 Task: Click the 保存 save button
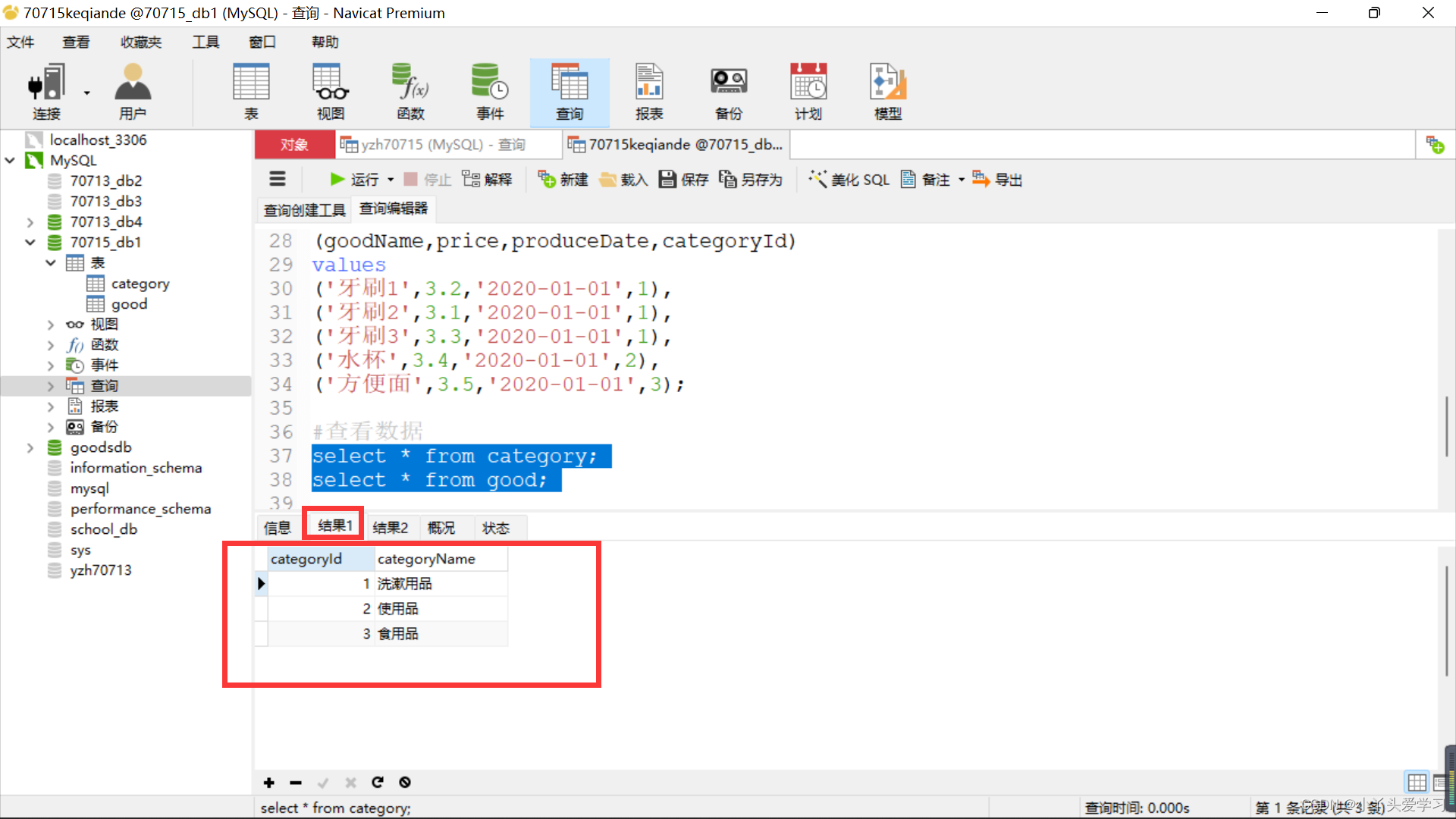(x=683, y=180)
